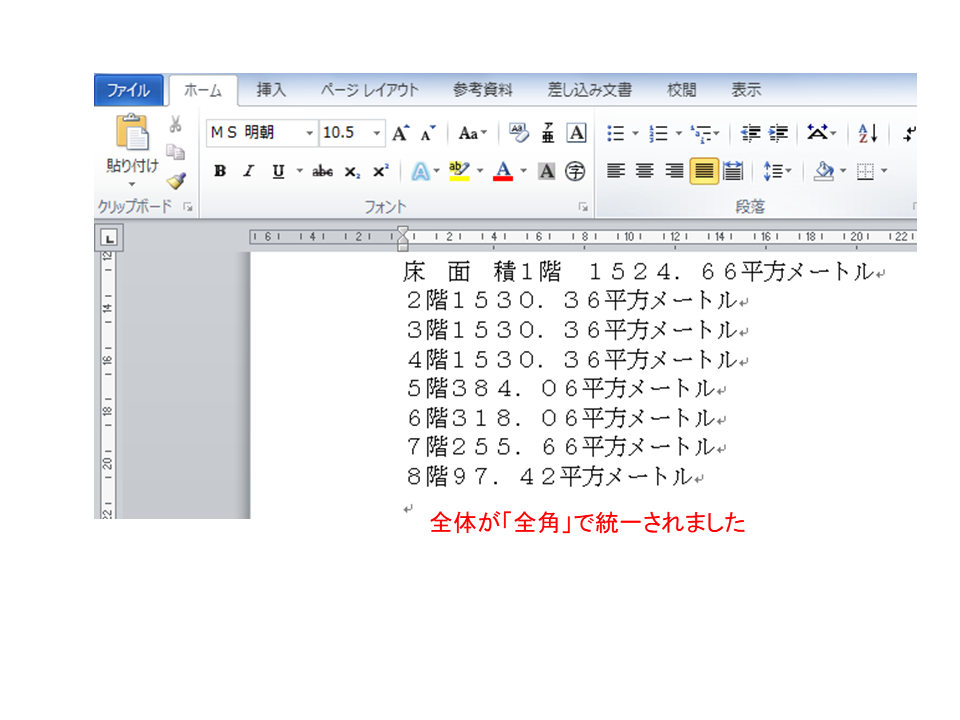Open the ページ レイアウト tab
Viewport: 960px width, 720px height.
pos(369,90)
